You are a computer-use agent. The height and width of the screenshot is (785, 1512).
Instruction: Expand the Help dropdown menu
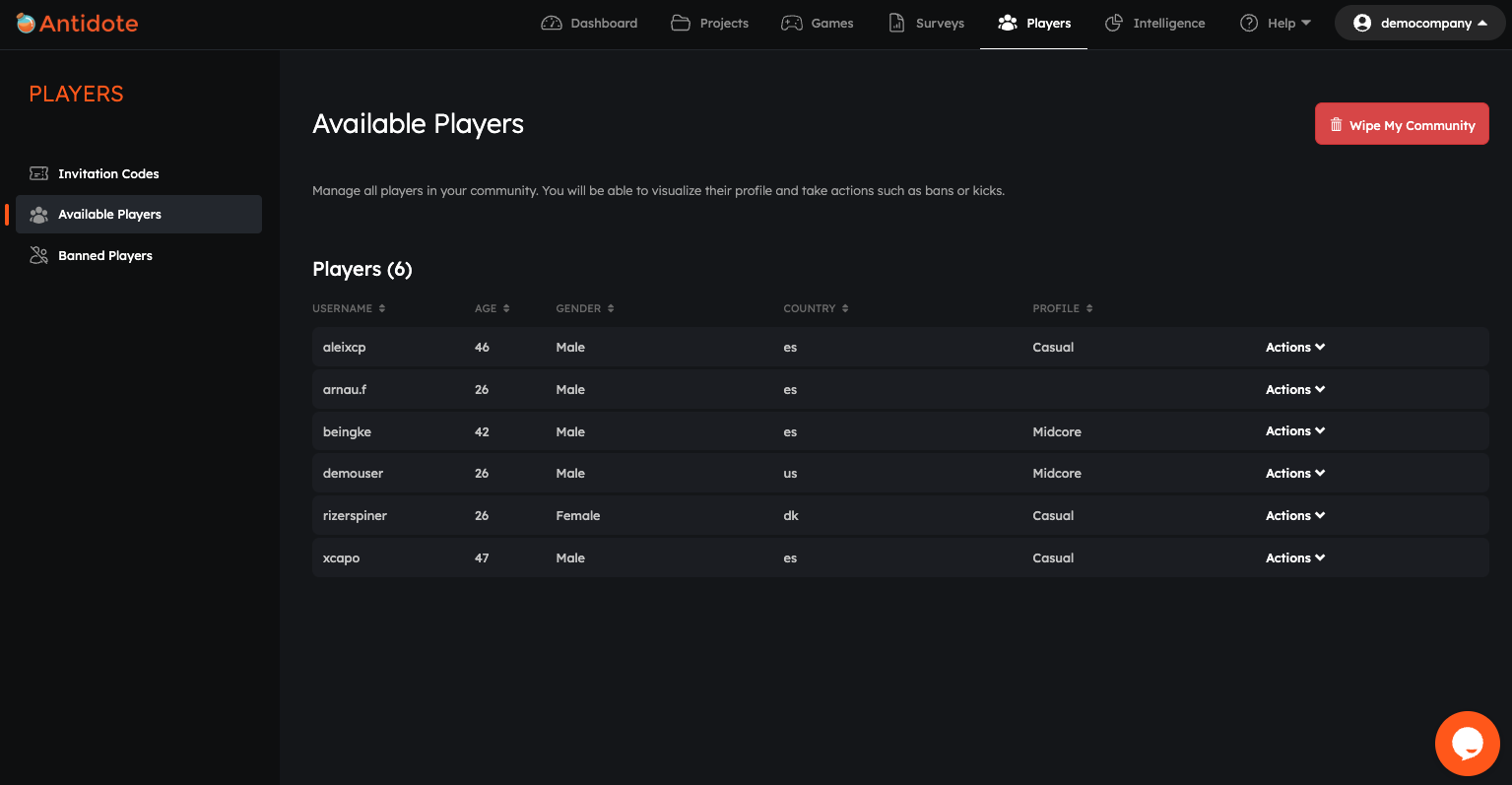[1276, 23]
